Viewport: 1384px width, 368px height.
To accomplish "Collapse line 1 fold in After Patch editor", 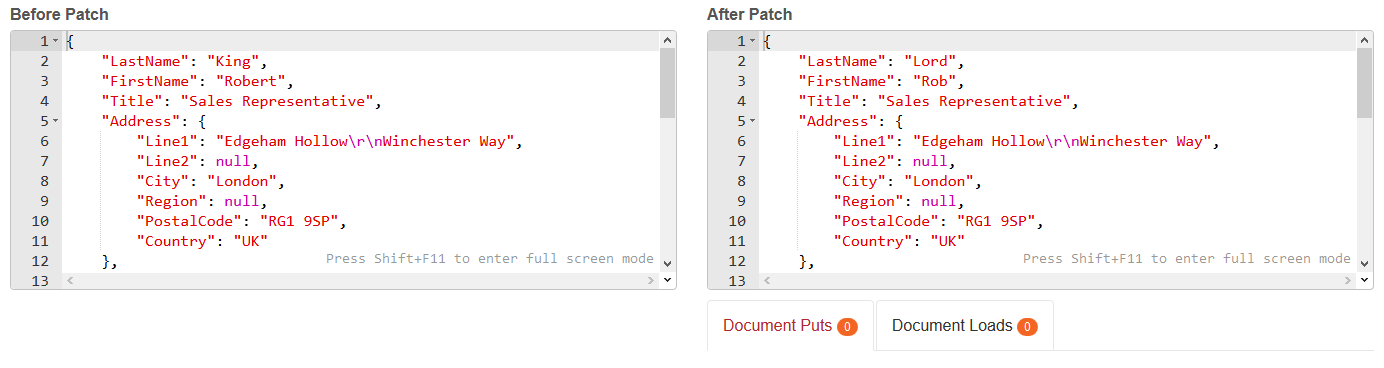I will (x=752, y=41).
